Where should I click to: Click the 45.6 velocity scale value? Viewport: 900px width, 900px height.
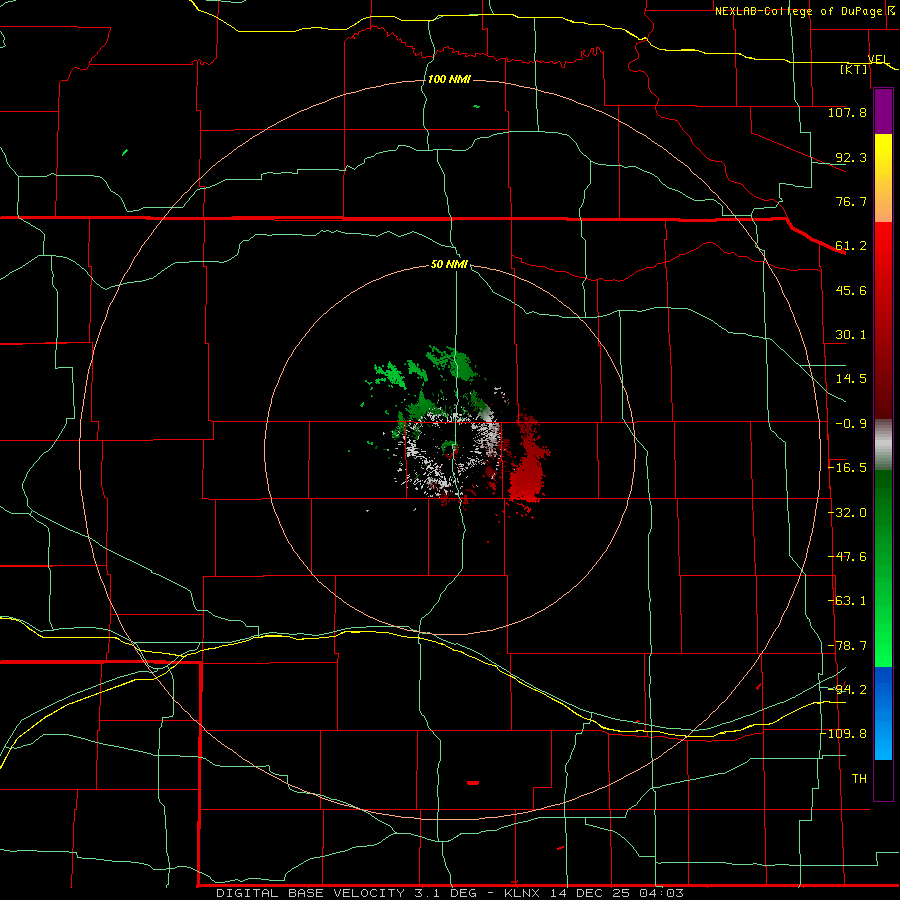coord(851,290)
